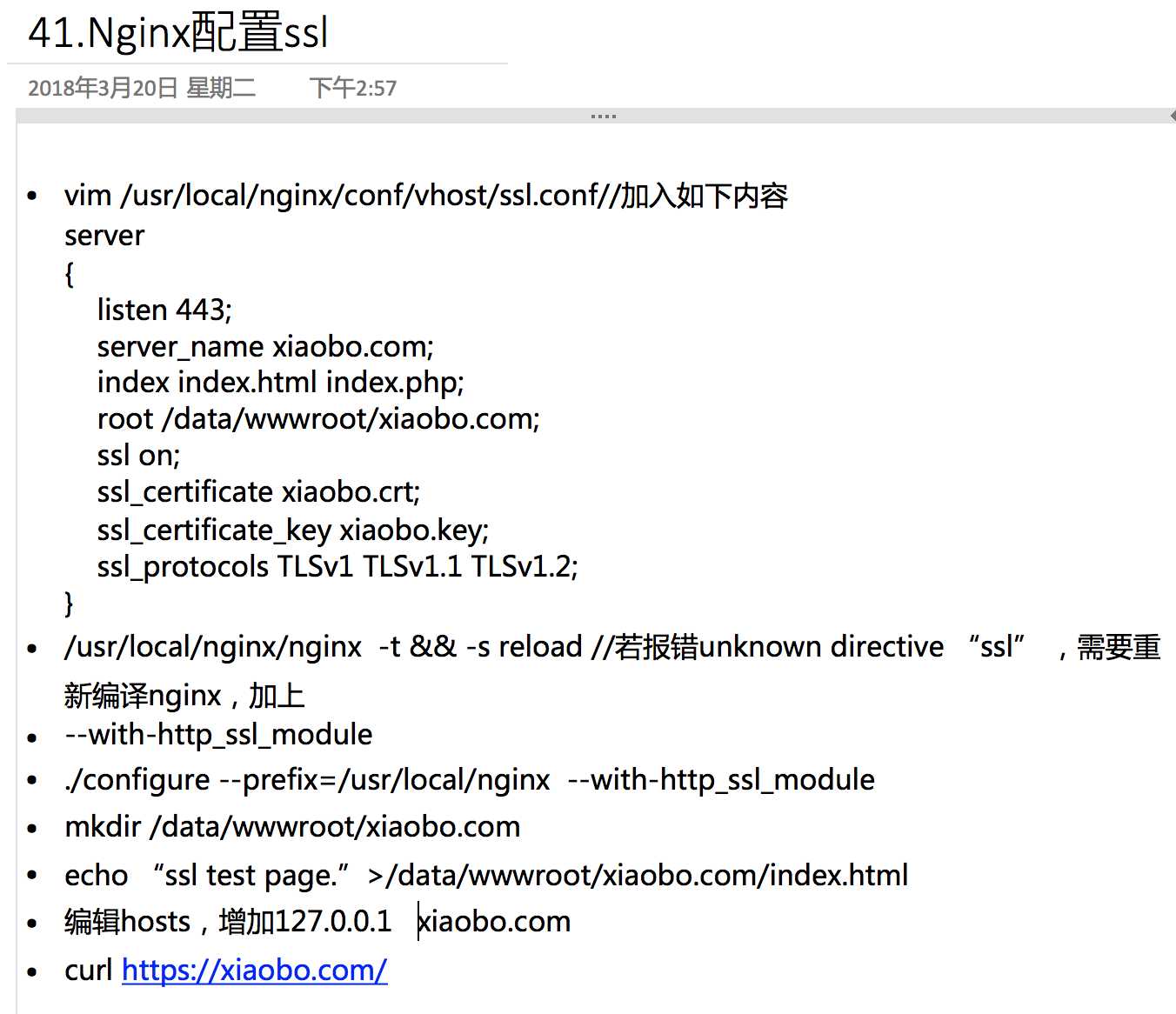The width and height of the screenshot is (1176, 1014).
Task: Click the bullet line --with-http_ssl_module
Action: [218, 735]
